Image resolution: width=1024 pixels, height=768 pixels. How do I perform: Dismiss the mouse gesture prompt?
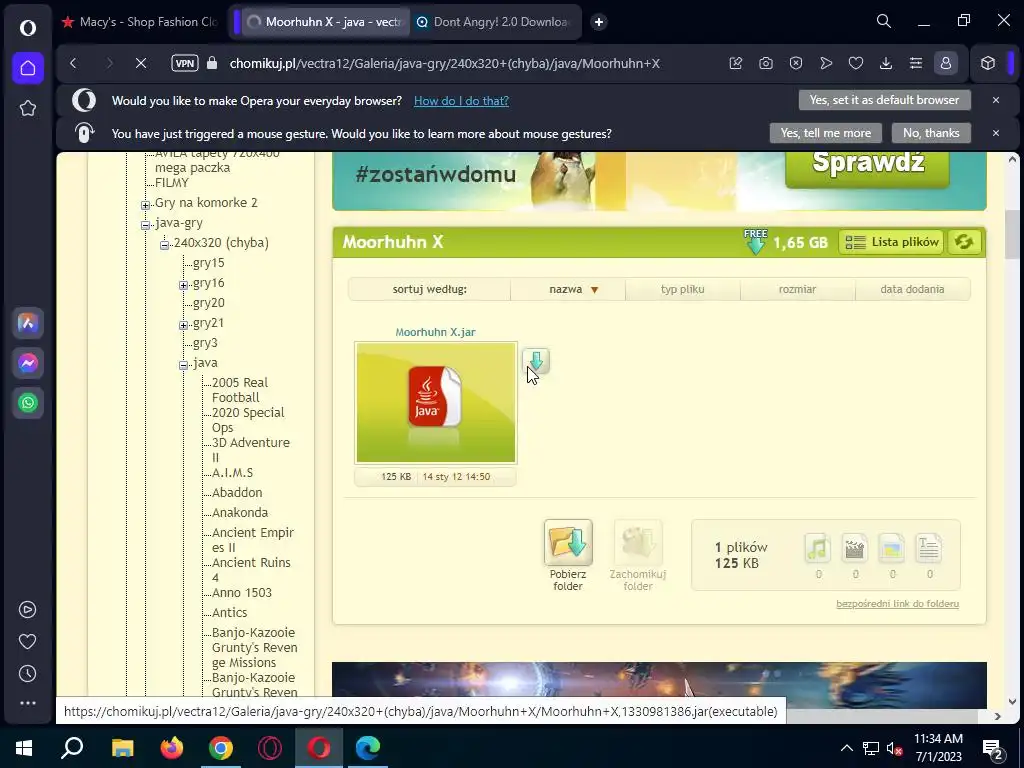(996, 133)
